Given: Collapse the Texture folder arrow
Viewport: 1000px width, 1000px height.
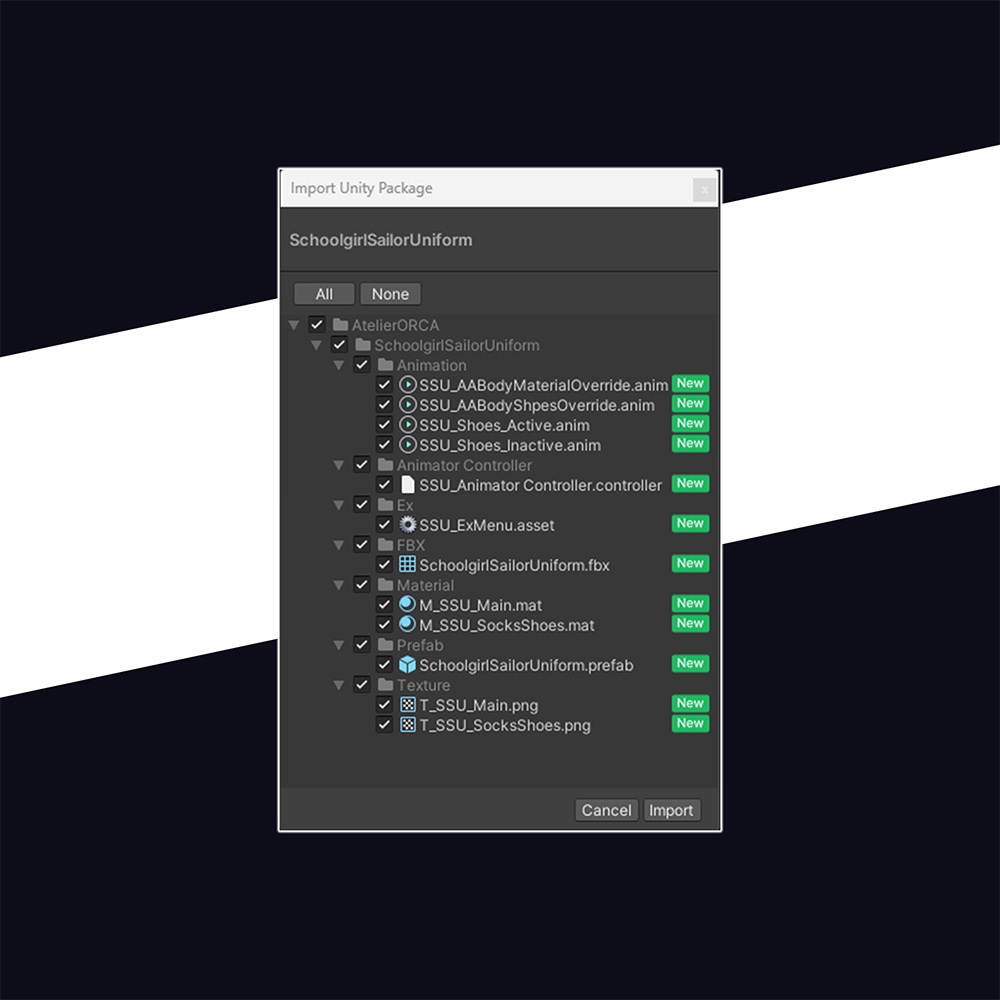Looking at the screenshot, I should pos(339,685).
